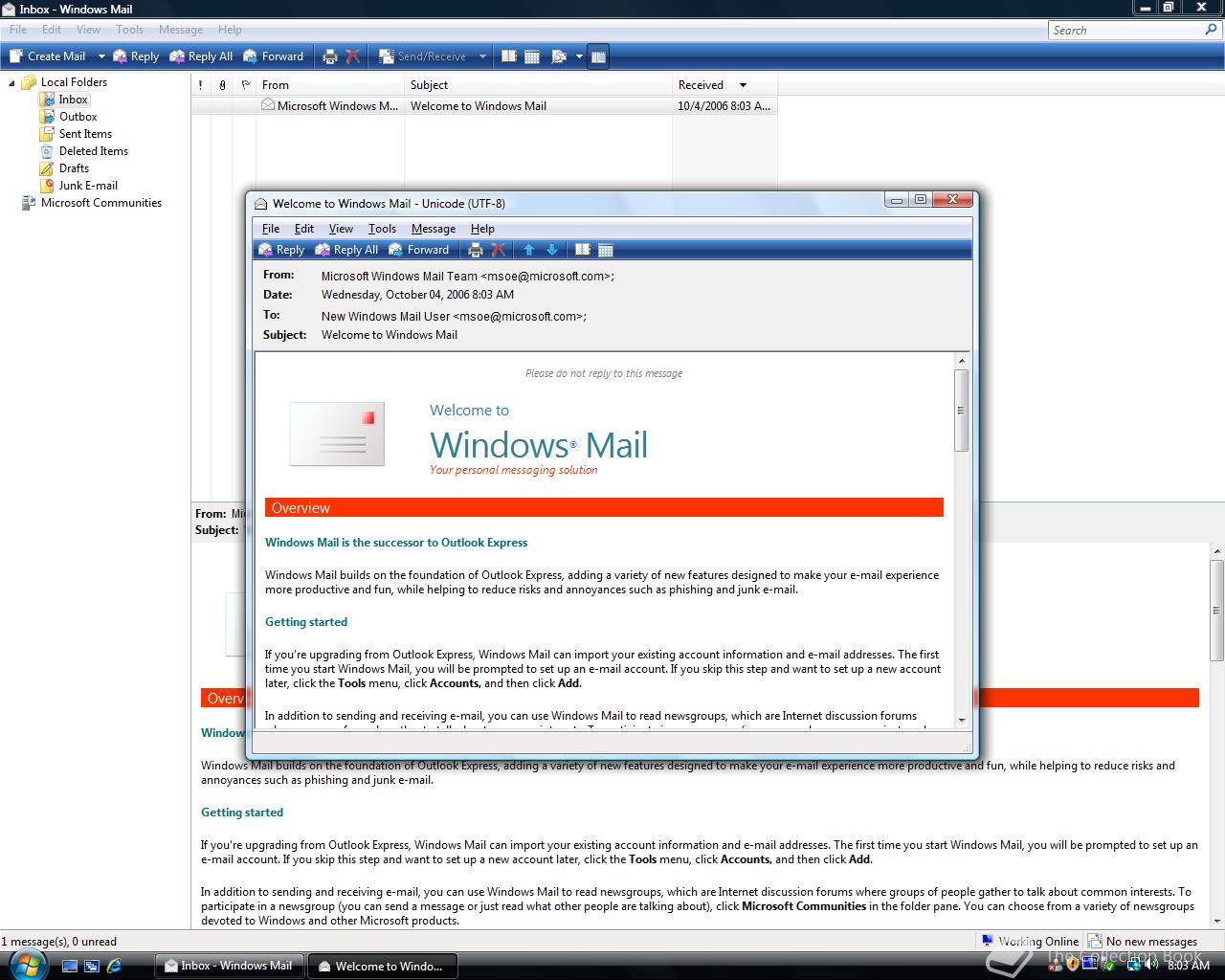Open the Send/Receive dropdown arrow

point(482,56)
